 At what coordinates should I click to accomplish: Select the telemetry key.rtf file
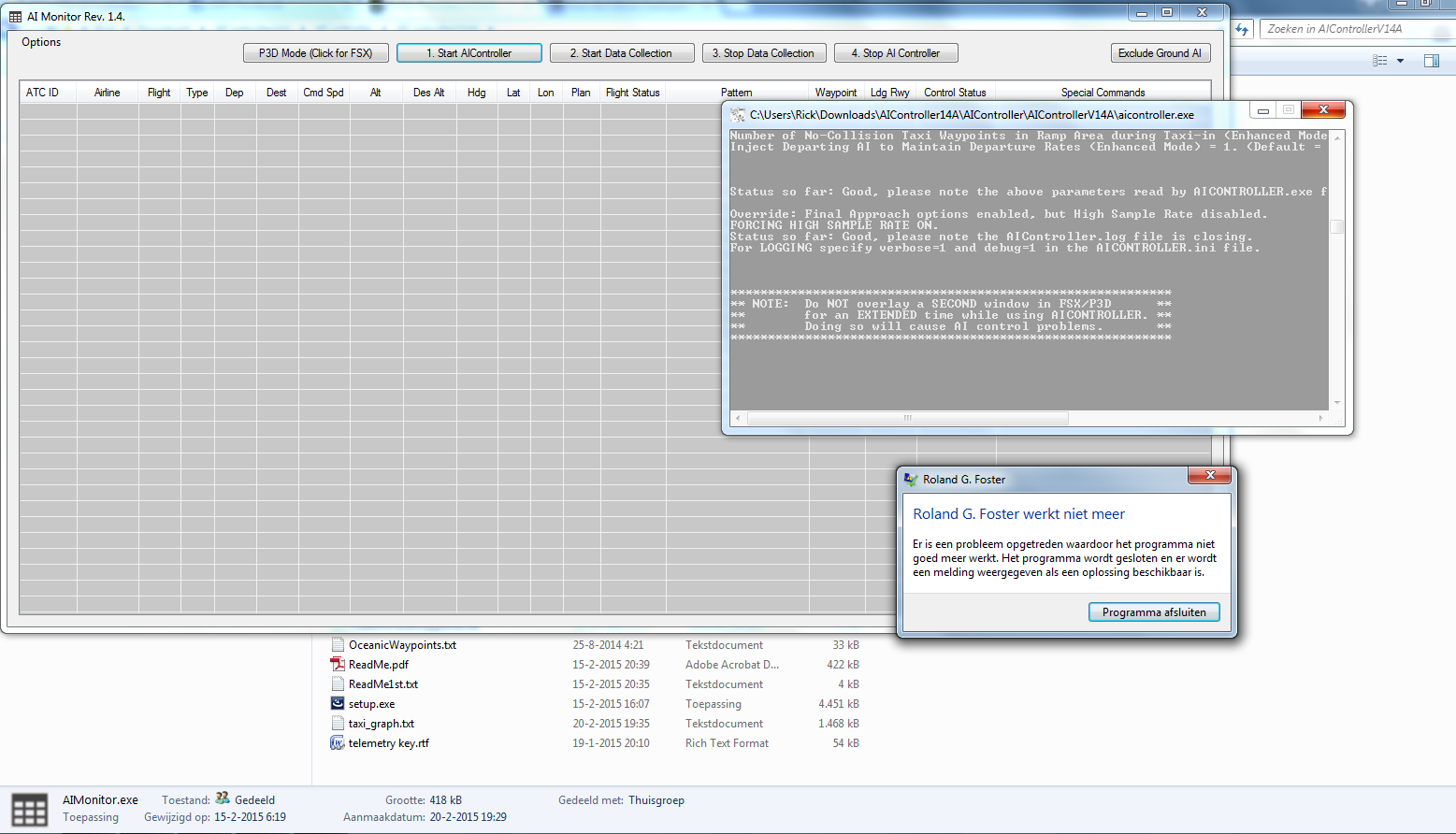click(388, 743)
